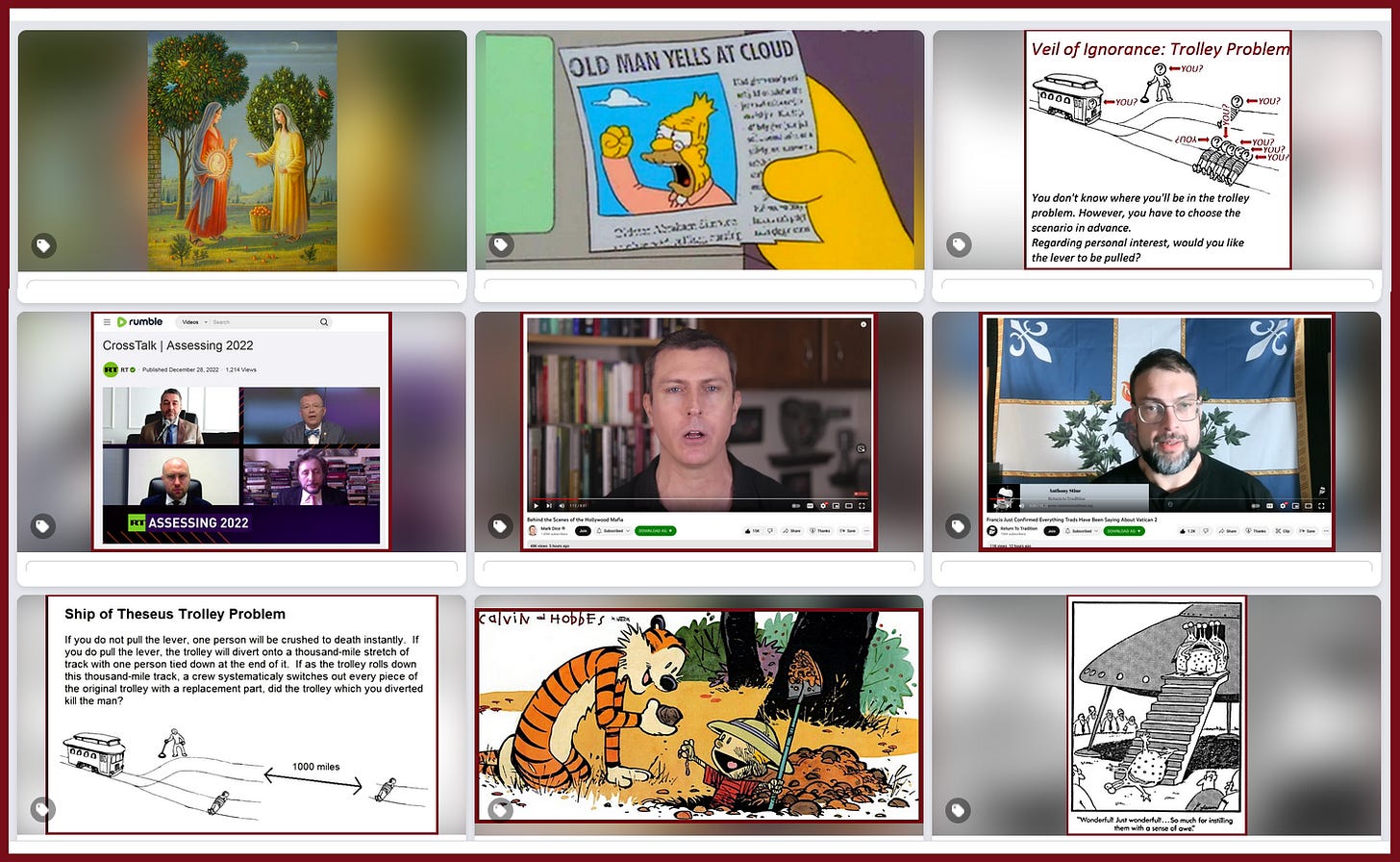The height and width of the screenshot is (862, 1400).
Task: Save the Hollywood Mafia video
Action: [x=847, y=531]
